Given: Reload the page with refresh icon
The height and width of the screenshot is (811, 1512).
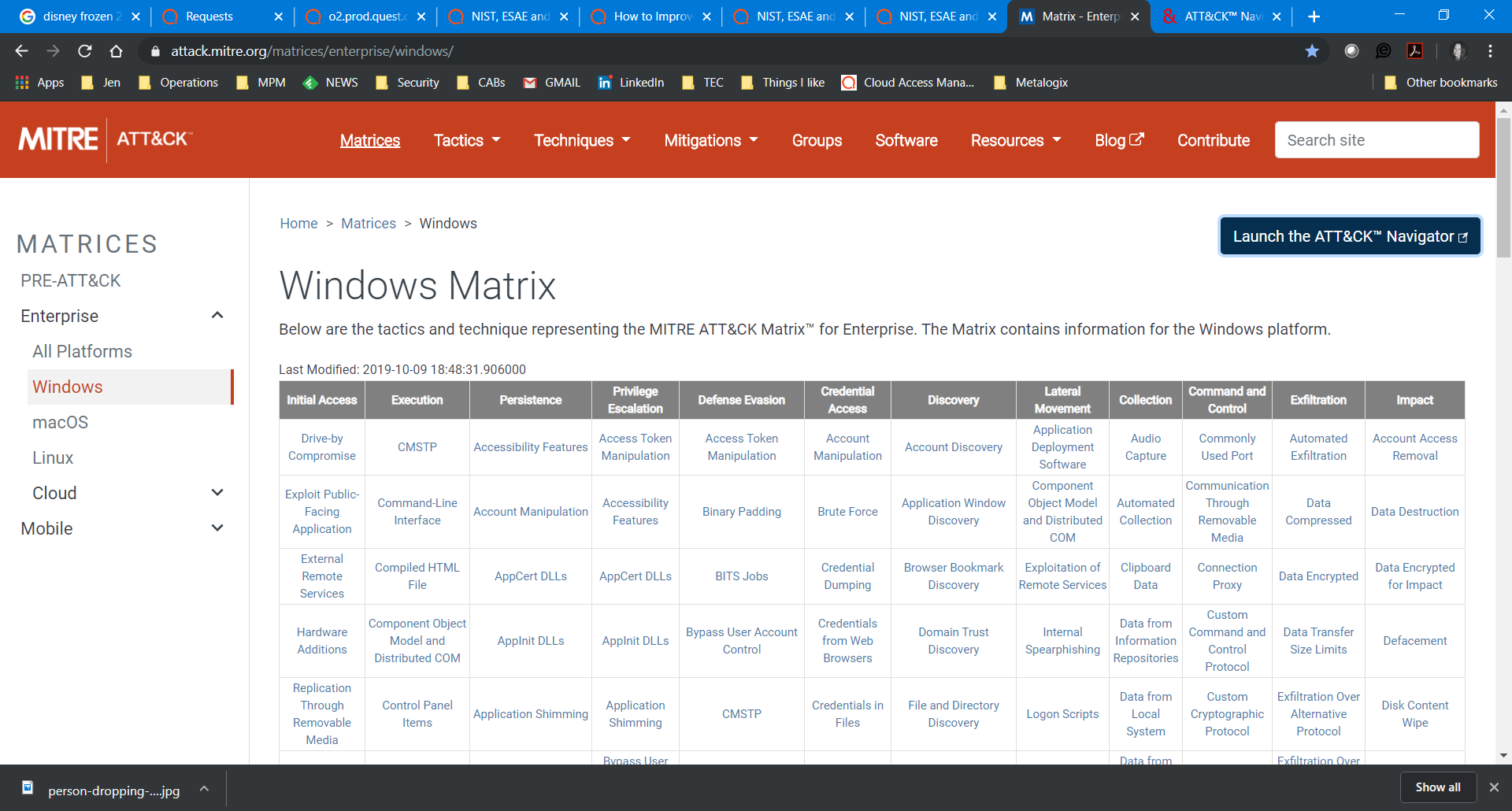Looking at the screenshot, I should tap(84, 51).
